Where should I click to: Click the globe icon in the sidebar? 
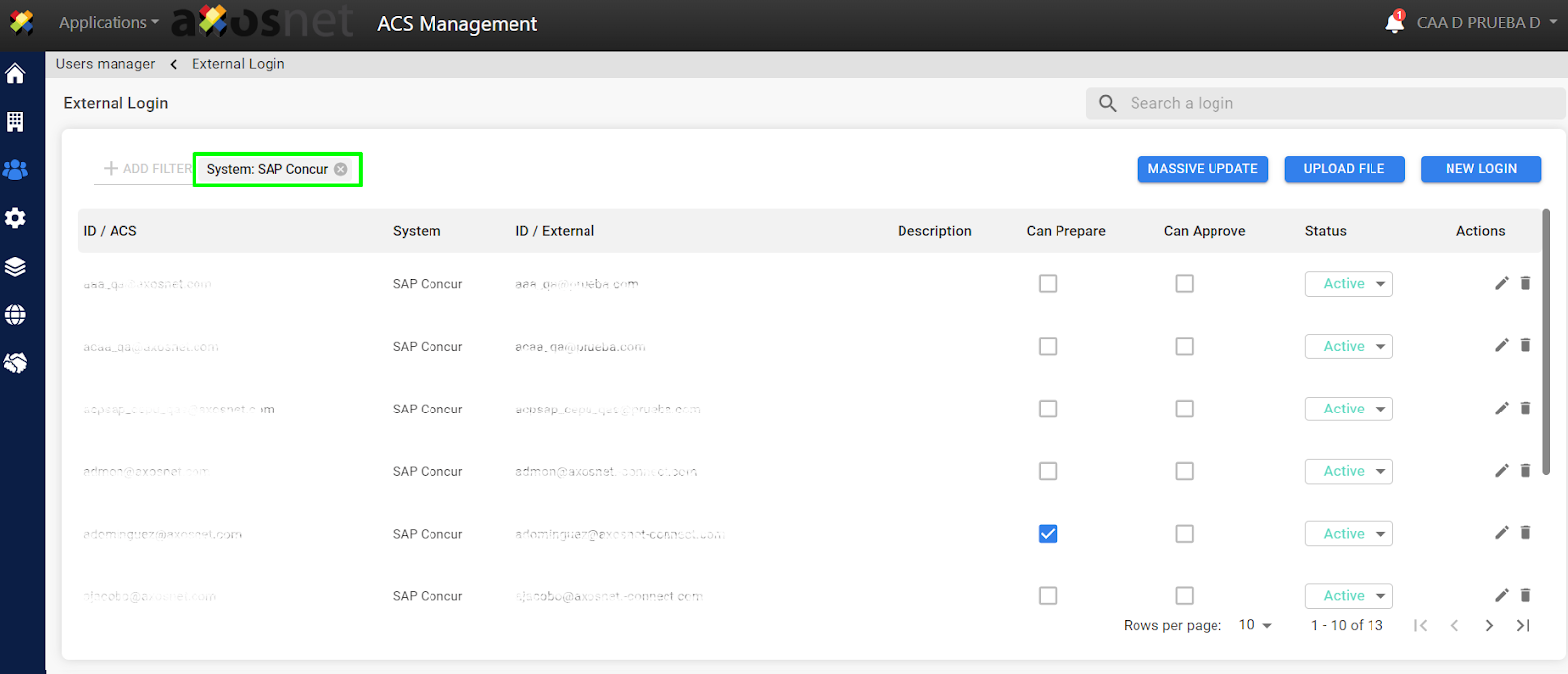[15, 315]
